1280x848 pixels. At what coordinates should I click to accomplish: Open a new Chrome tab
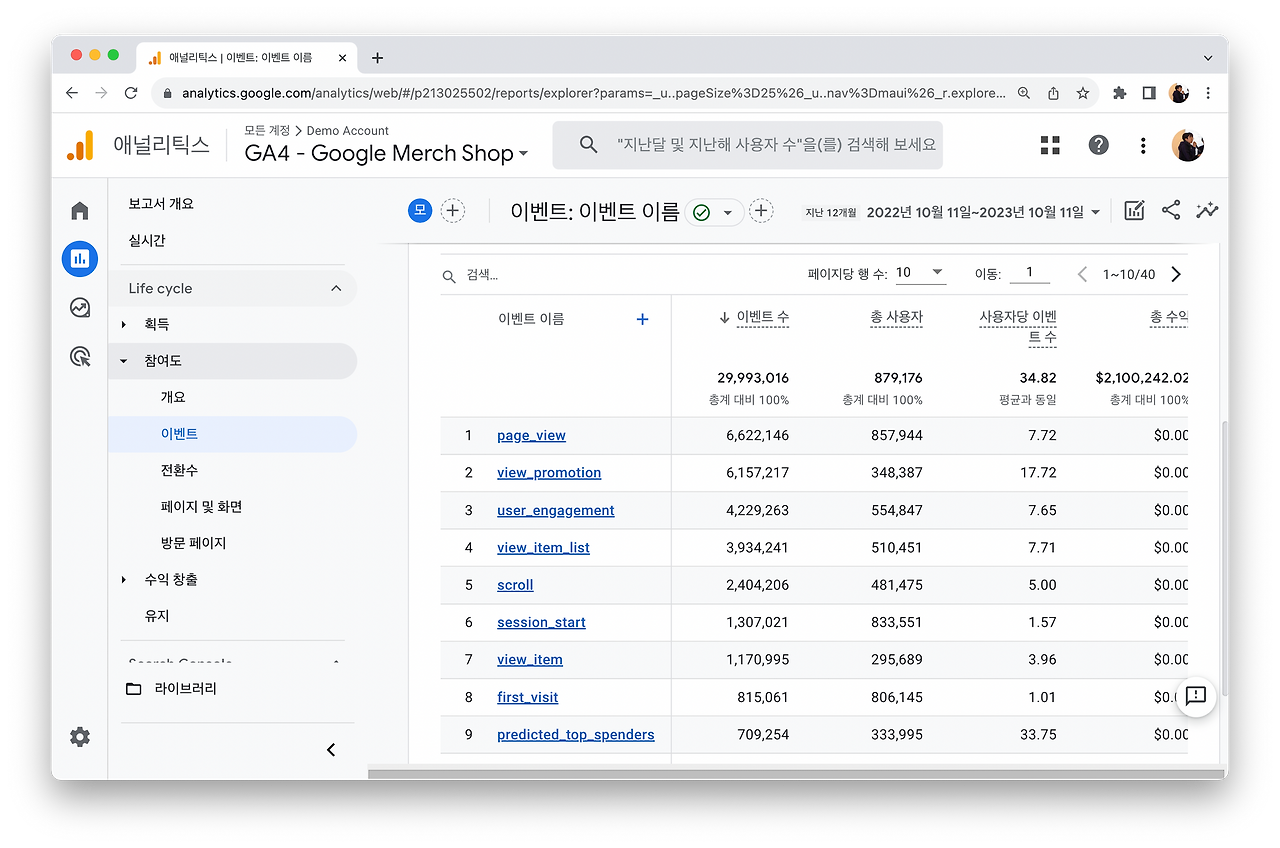tap(377, 58)
